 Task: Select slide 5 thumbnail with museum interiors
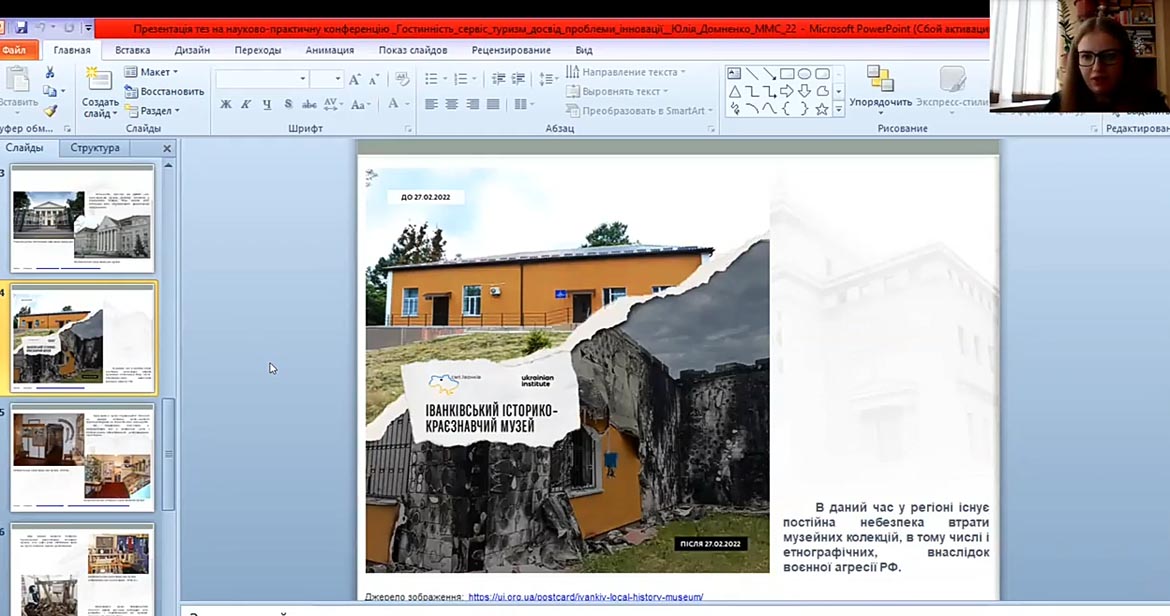(82, 457)
